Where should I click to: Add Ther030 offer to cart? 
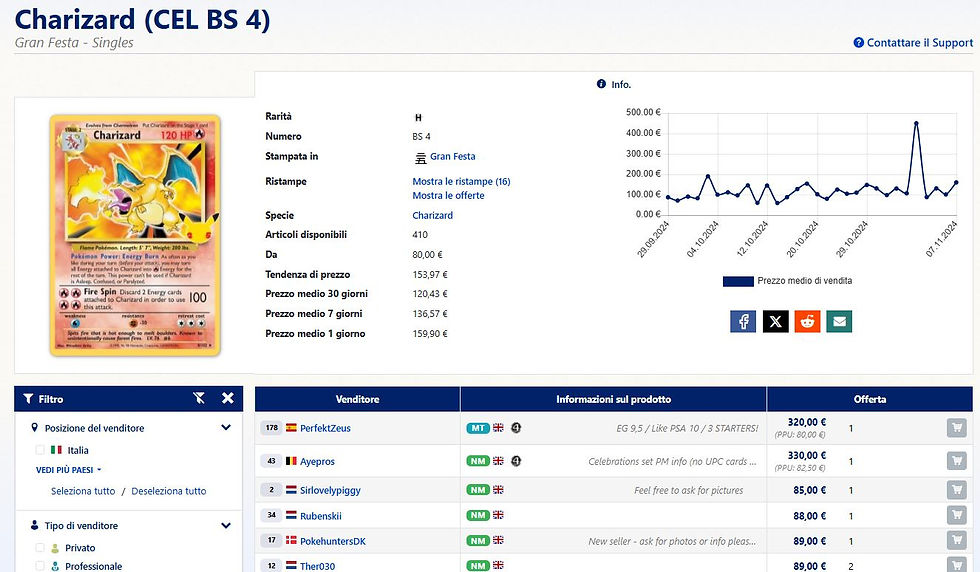coord(956,565)
